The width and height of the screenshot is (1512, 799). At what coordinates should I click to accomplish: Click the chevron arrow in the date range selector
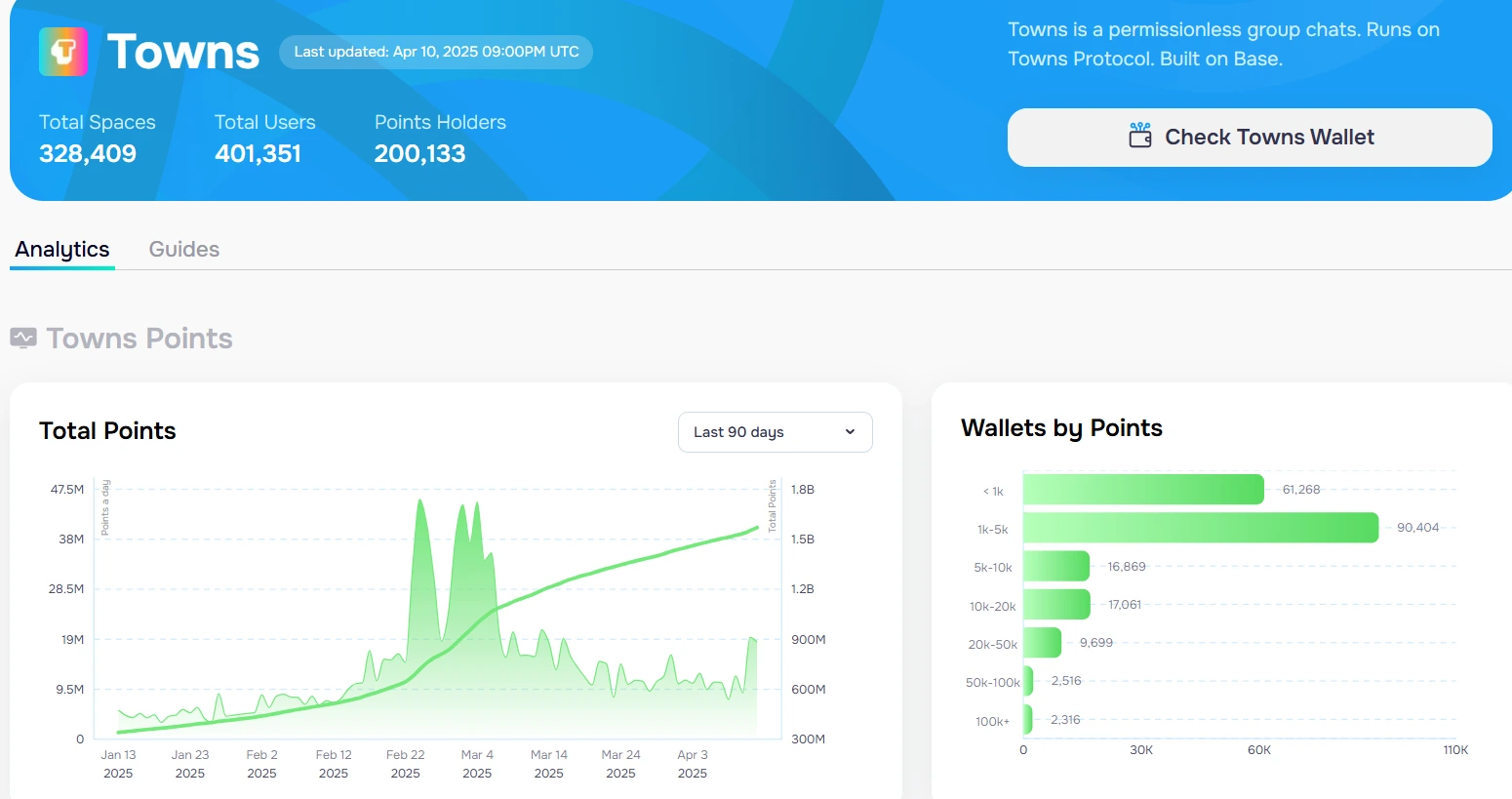click(x=850, y=432)
